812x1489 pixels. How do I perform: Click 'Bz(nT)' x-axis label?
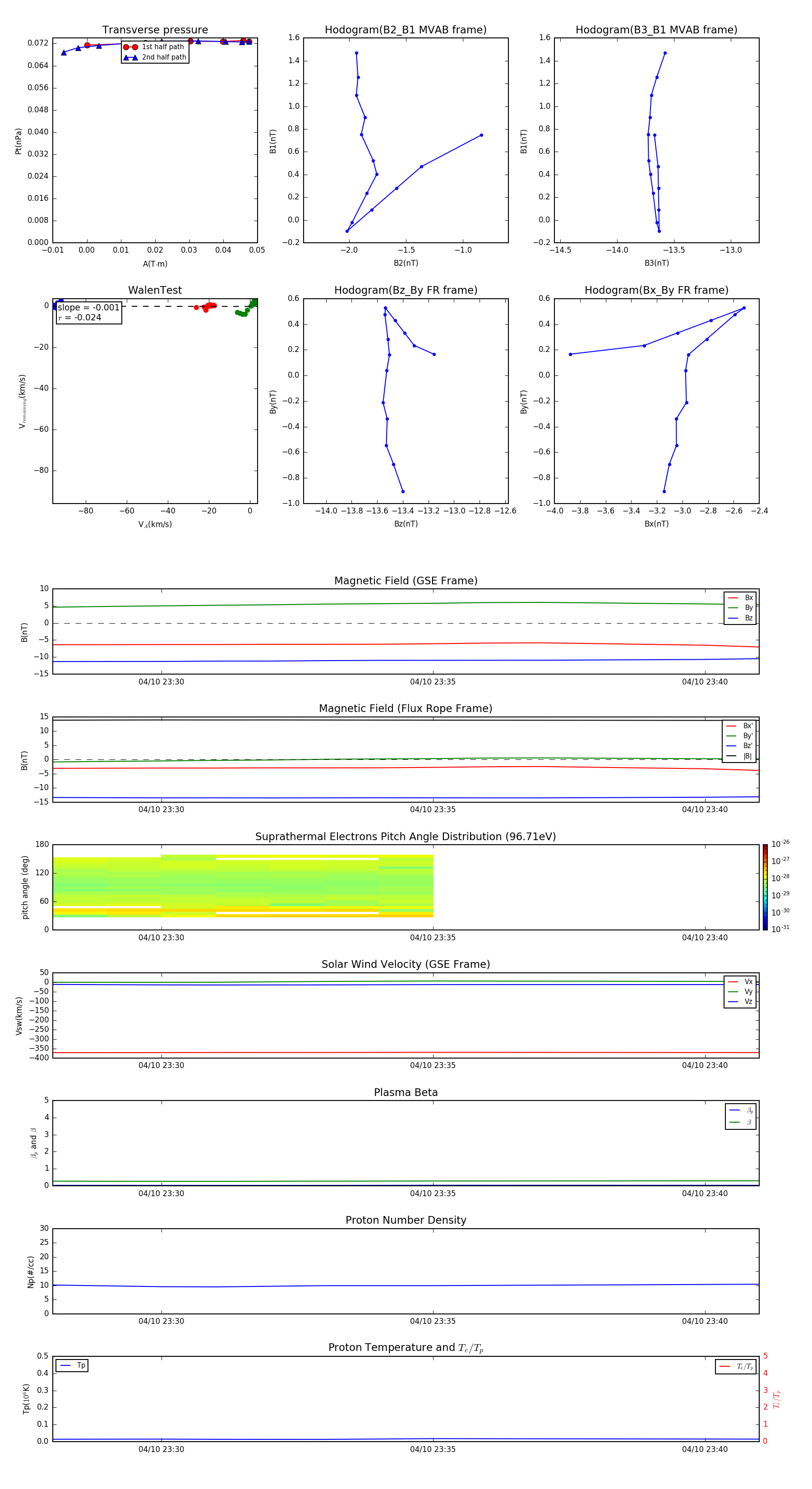point(406,524)
